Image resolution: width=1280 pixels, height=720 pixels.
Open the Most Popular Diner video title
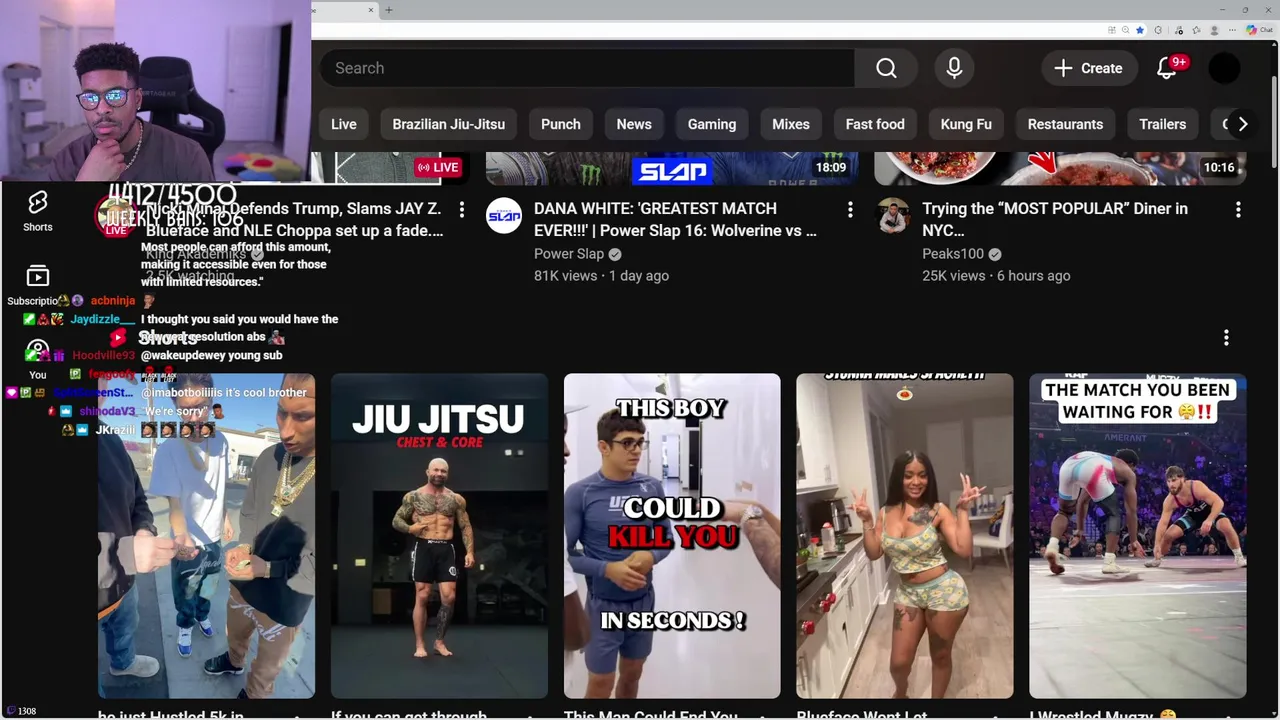(x=1055, y=219)
